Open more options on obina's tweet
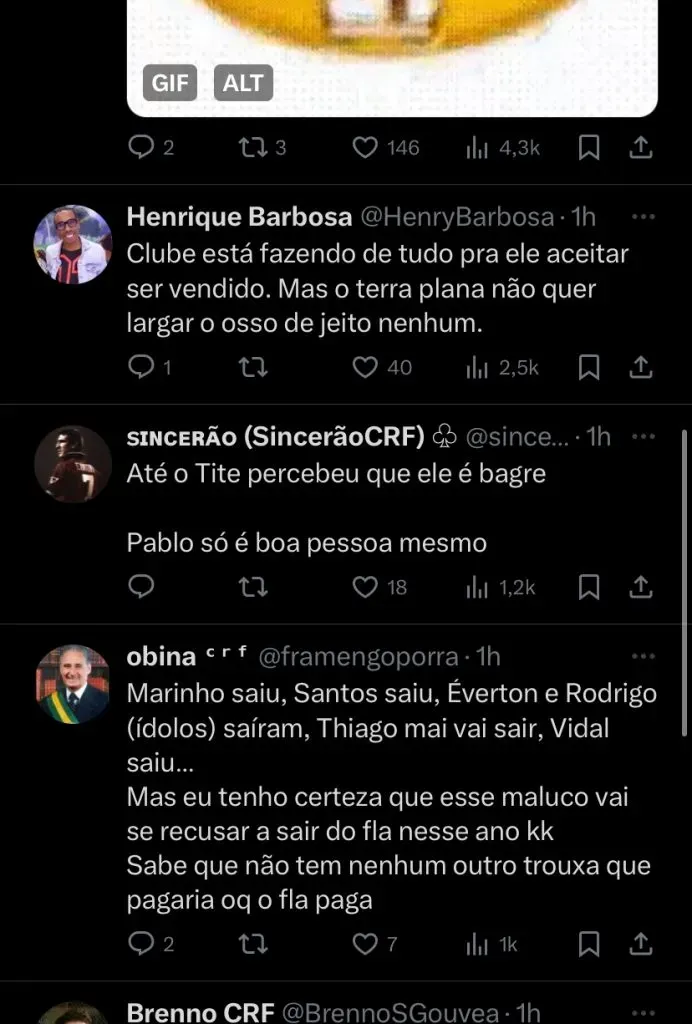This screenshot has height=1024, width=692. pyautogui.click(x=644, y=657)
